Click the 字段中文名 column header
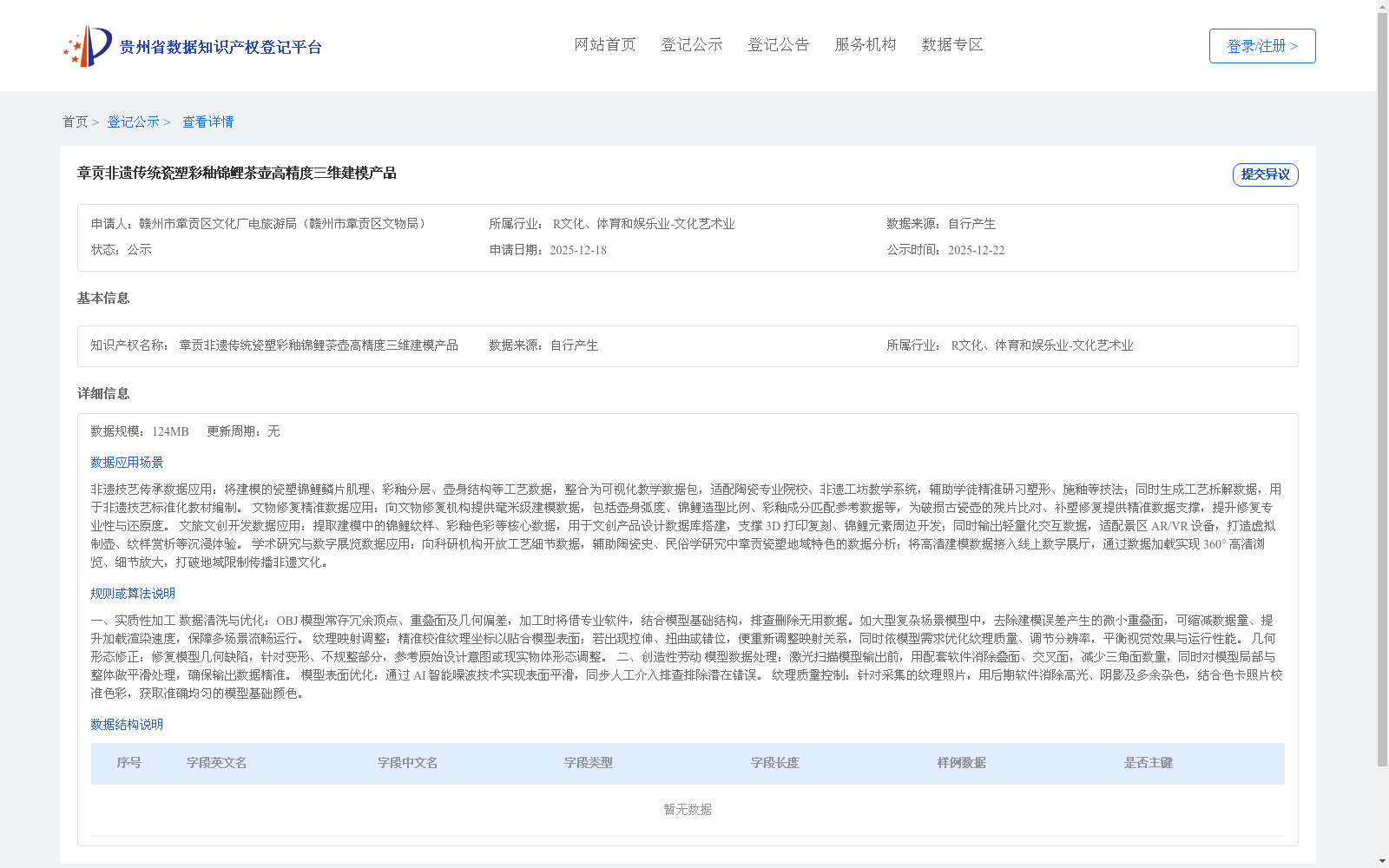 tap(407, 763)
